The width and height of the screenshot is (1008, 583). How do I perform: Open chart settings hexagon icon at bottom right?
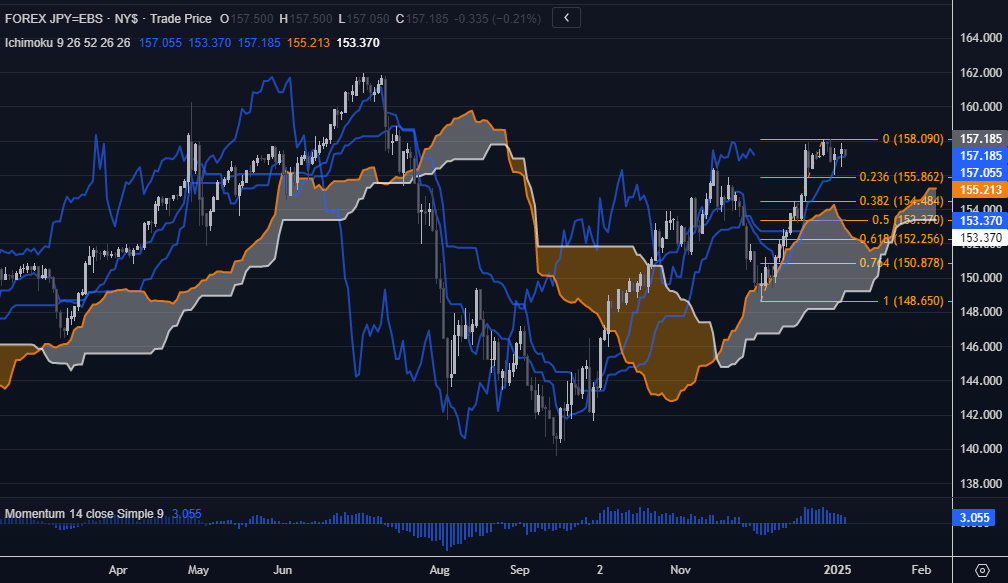click(981, 570)
